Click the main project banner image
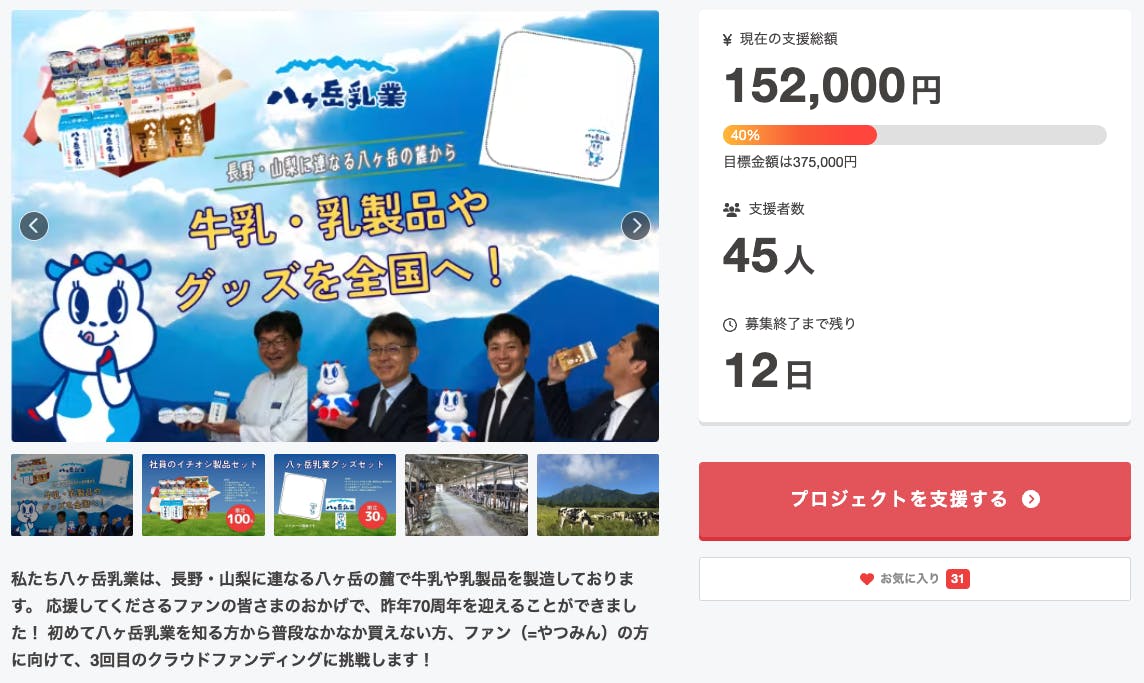This screenshot has width=1144, height=683. point(335,225)
